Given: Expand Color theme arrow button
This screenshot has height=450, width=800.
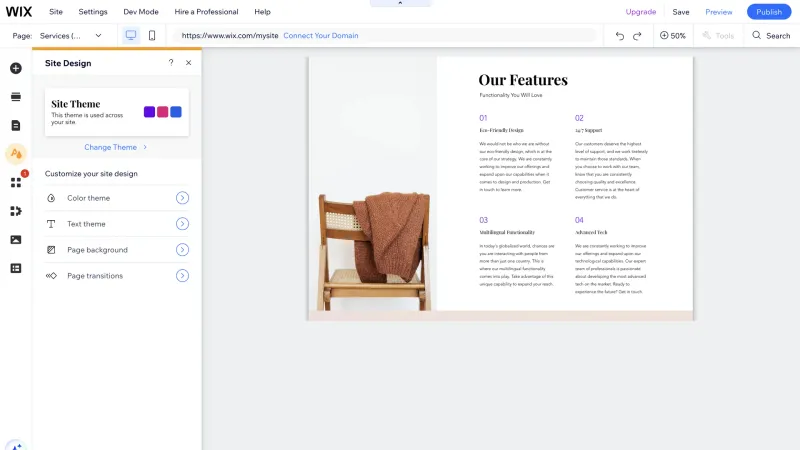Looking at the screenshot, I should coord(182,198).
